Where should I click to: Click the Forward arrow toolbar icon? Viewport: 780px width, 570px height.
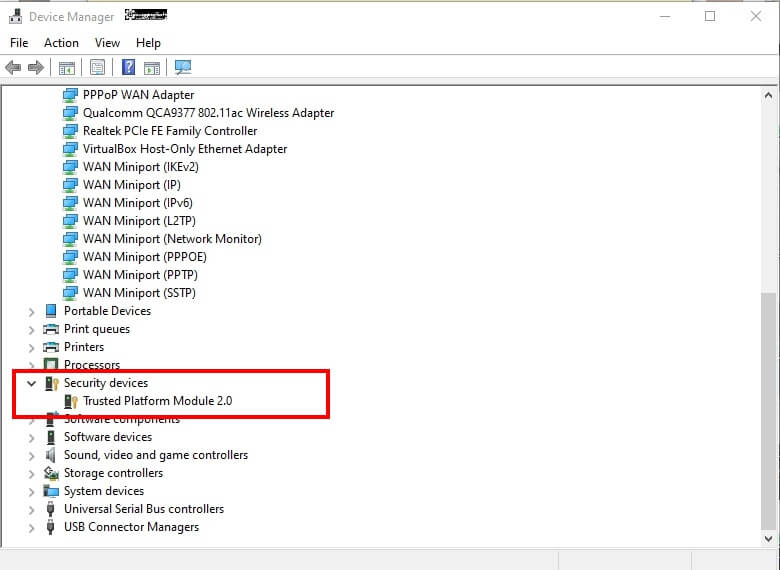tap(36, 68)
